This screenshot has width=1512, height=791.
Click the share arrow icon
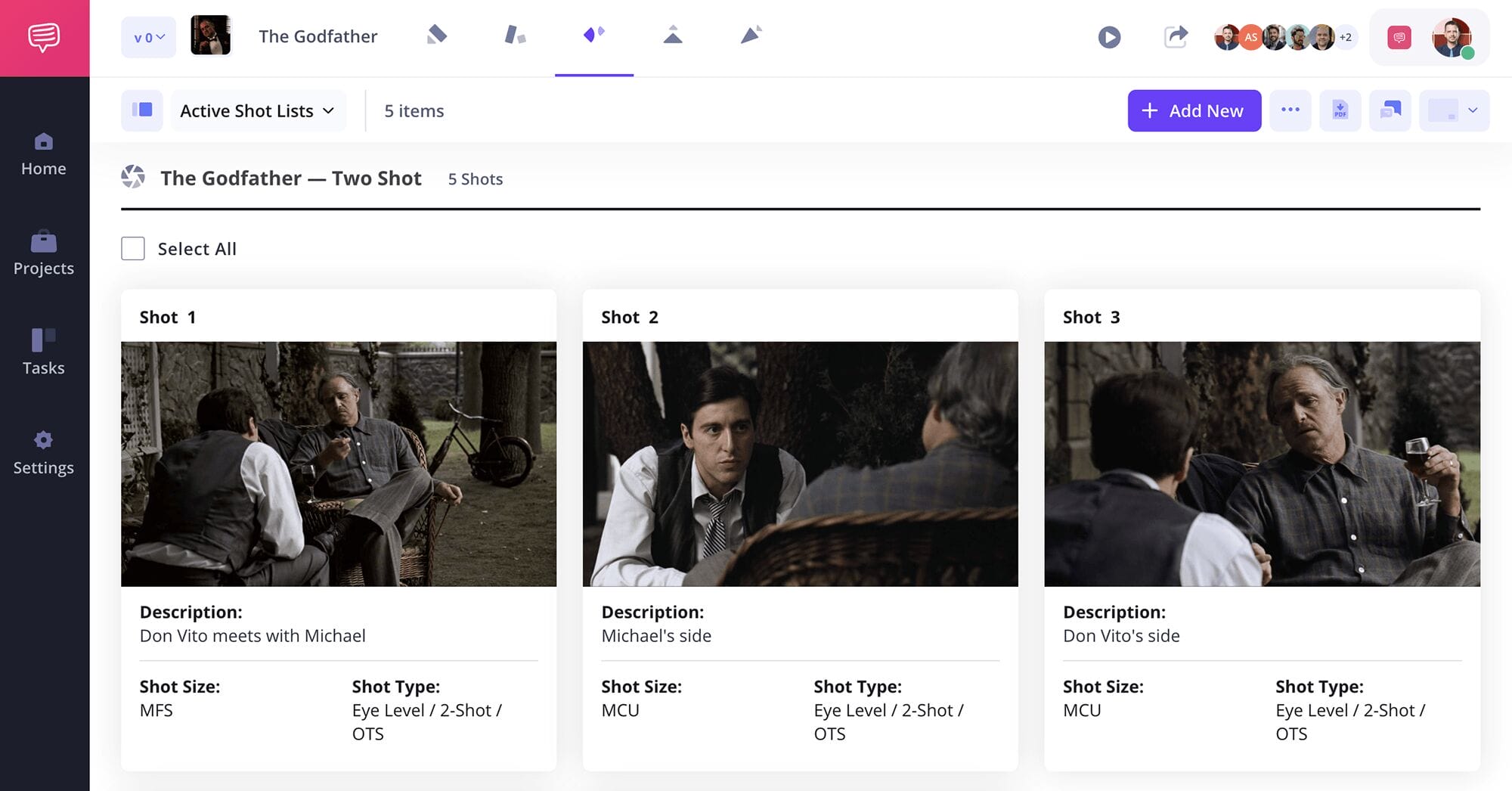point(1176,36)
